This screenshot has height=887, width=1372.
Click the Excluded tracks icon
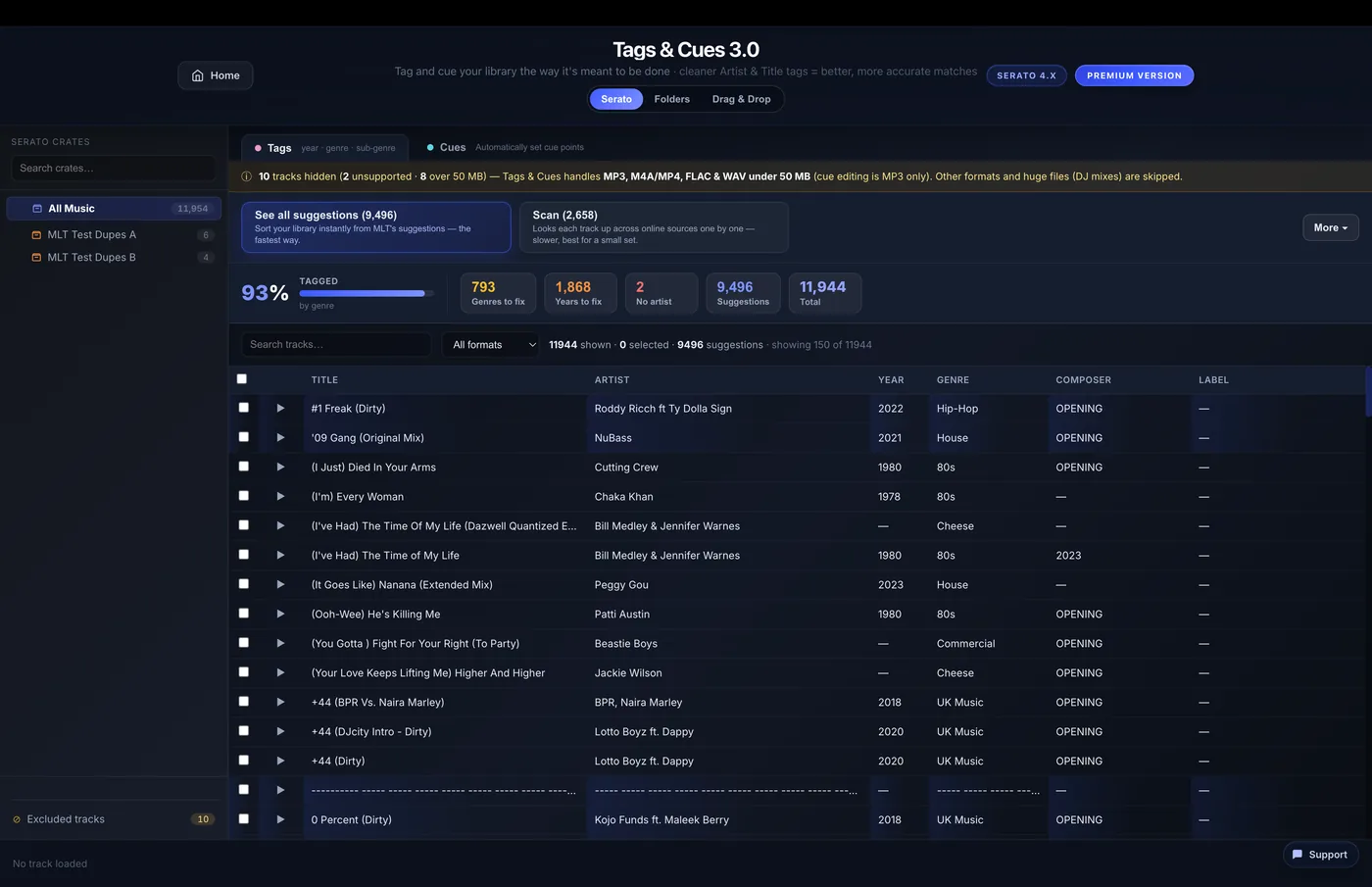coord(17,819)
